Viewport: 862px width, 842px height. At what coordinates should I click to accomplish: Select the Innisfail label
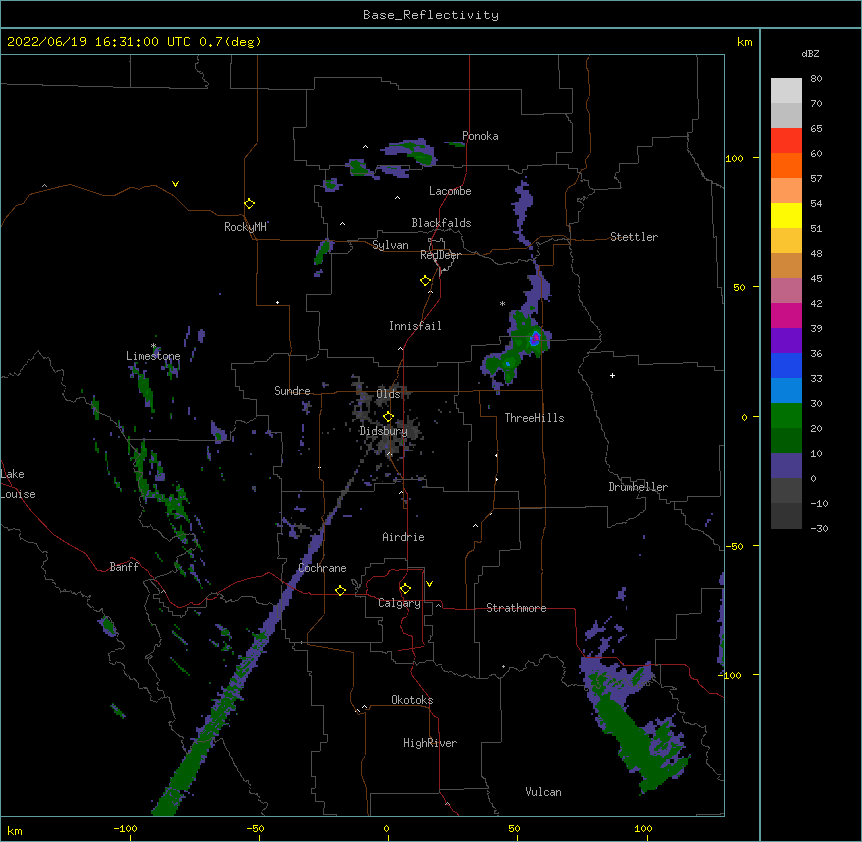coord(415,326)
